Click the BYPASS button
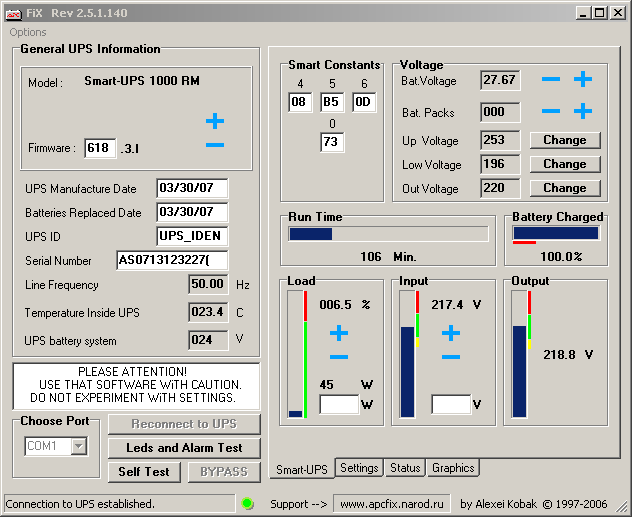 click(x=224, y=472)
